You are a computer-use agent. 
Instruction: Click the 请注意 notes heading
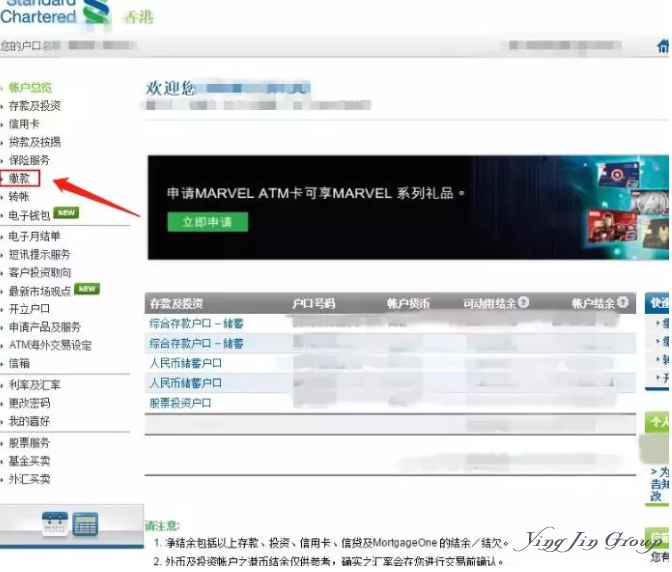(x=162, y=526)
